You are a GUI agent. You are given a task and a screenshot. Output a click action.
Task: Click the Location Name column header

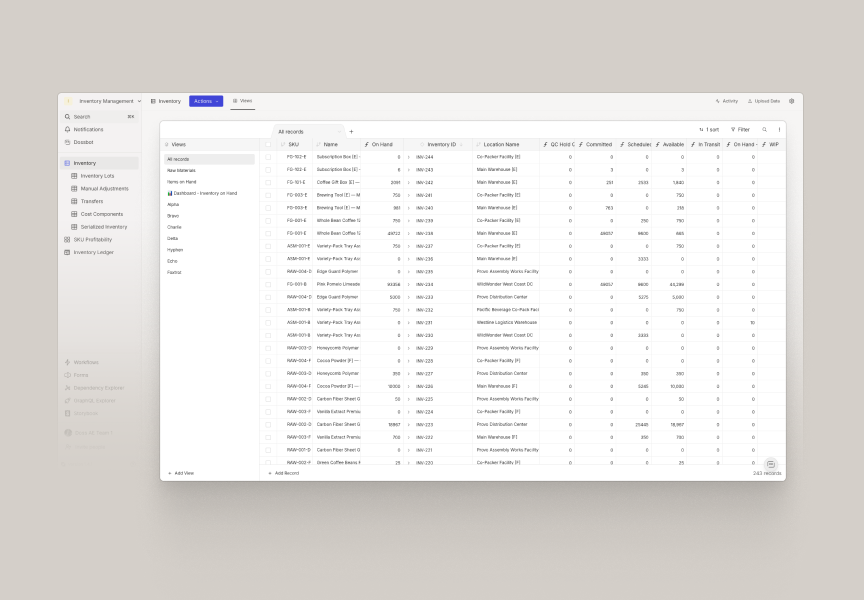506,144
